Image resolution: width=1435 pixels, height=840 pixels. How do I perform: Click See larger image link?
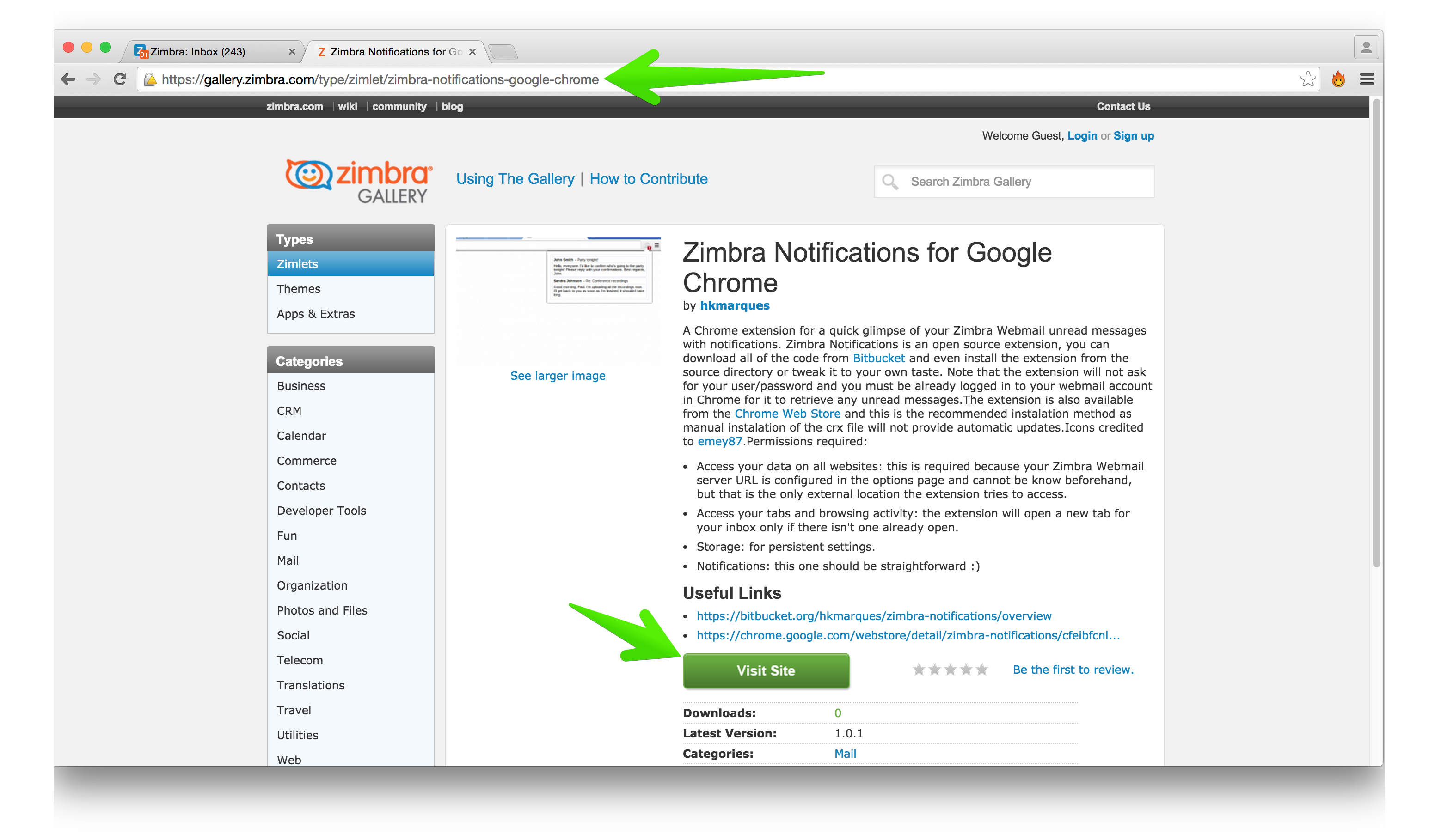[558, 376]
